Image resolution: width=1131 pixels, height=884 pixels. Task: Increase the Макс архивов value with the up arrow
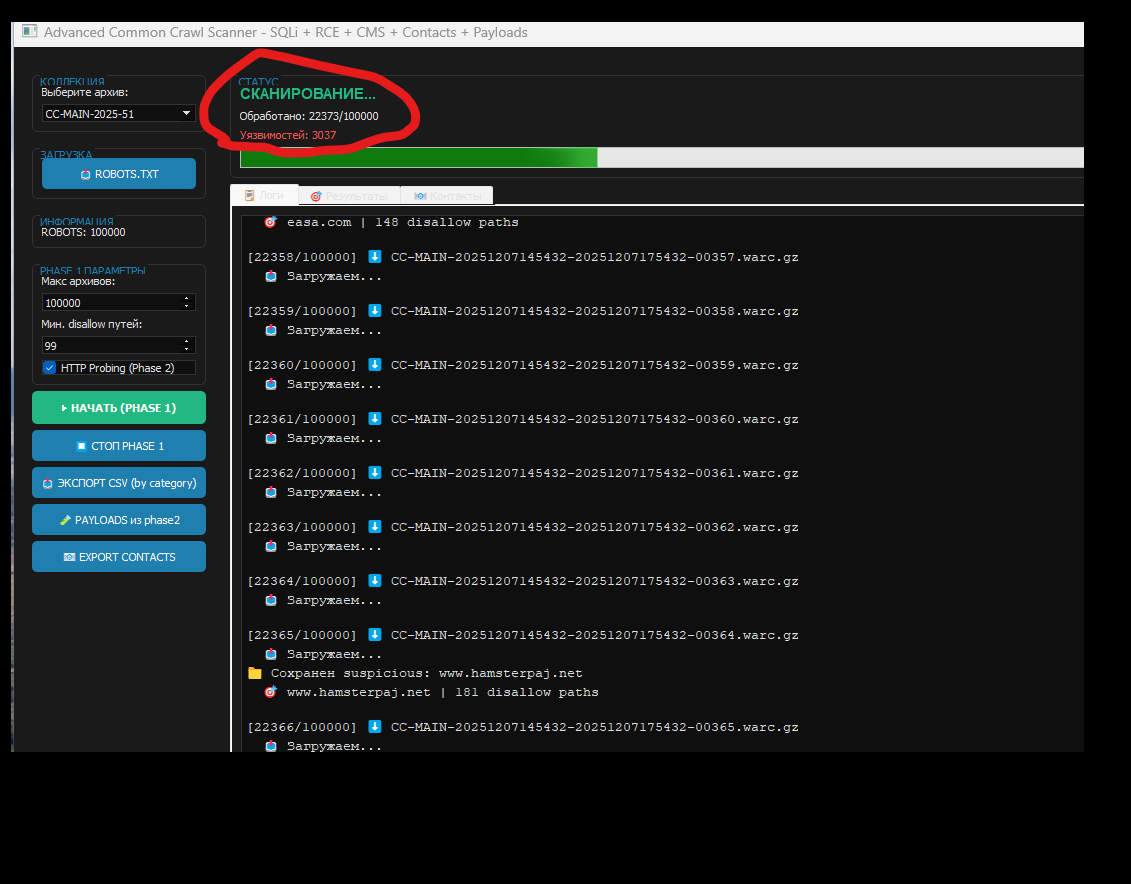point(187,299)
